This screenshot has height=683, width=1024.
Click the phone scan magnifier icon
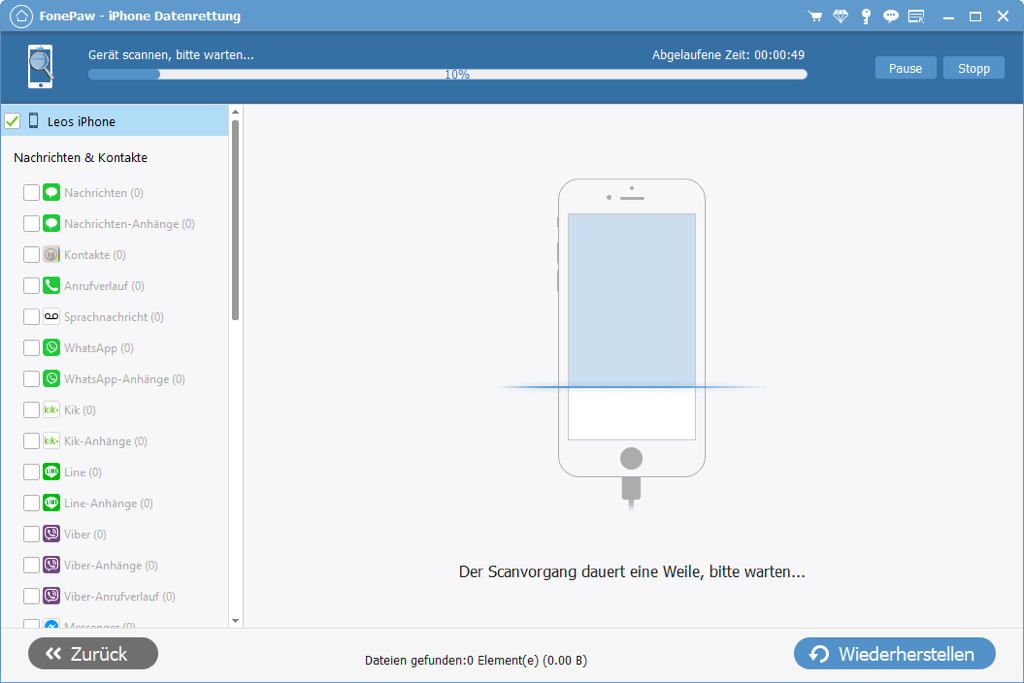[x=40, y=66]
